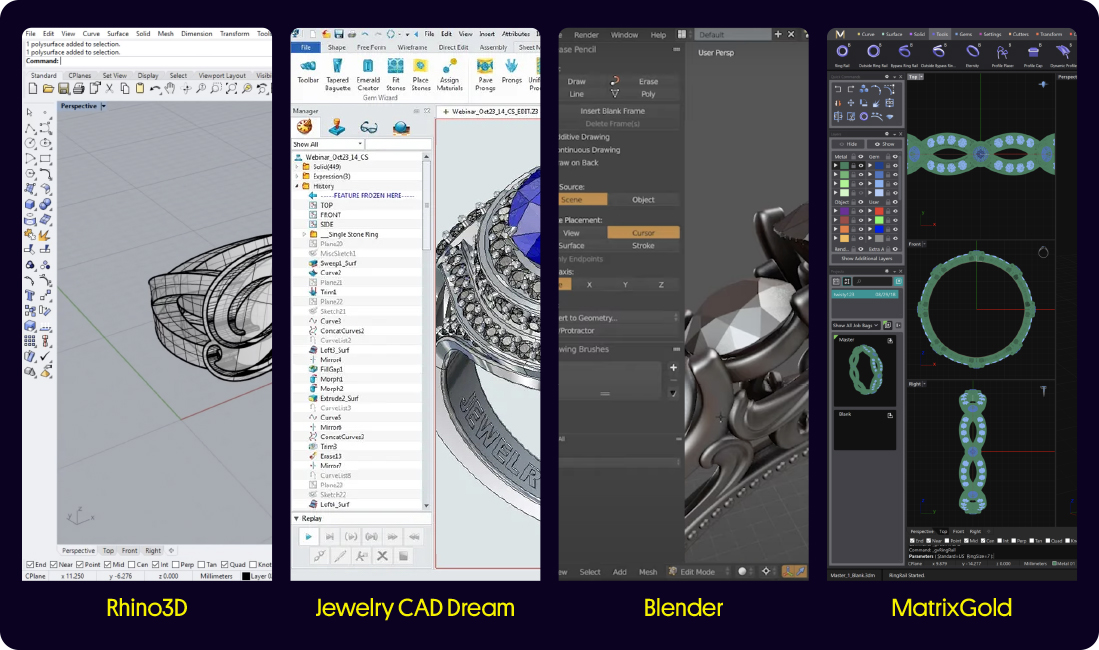The width and height of the screenshot is (1099, 650).
Task: Select the Ring Rail tool in MatrixGold
Action: point(843,51)
